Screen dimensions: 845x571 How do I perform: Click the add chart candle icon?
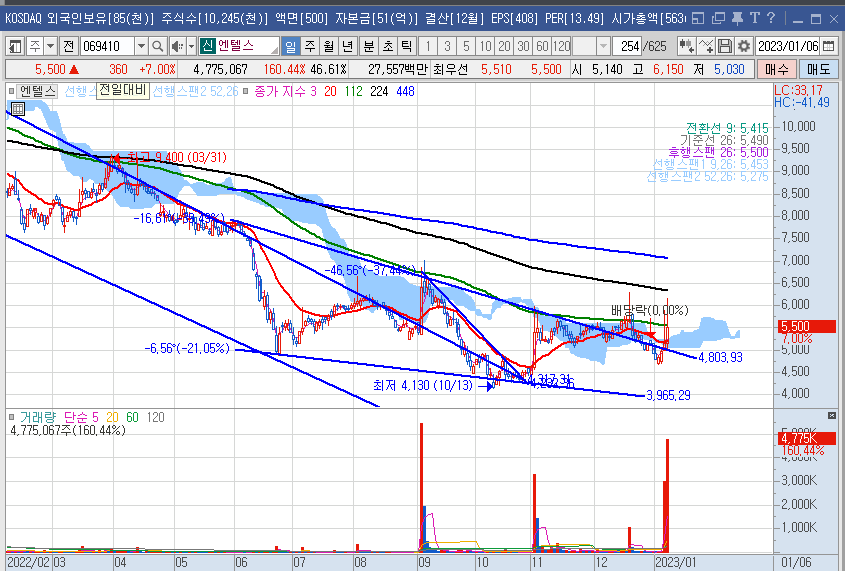pos(686,46)
